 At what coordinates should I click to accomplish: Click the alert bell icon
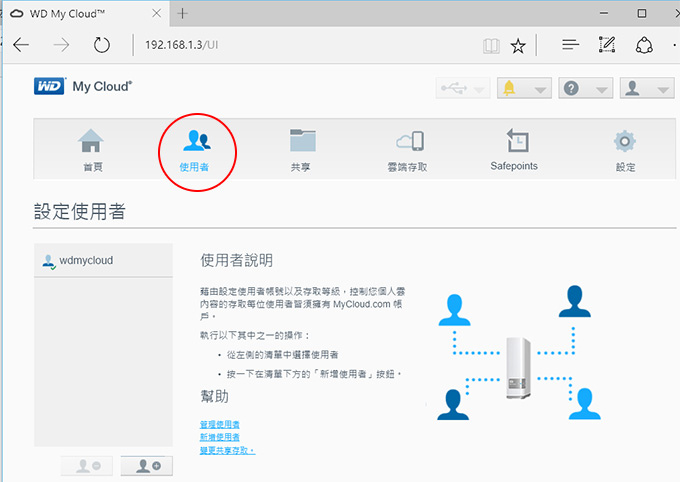coord(509,89)
